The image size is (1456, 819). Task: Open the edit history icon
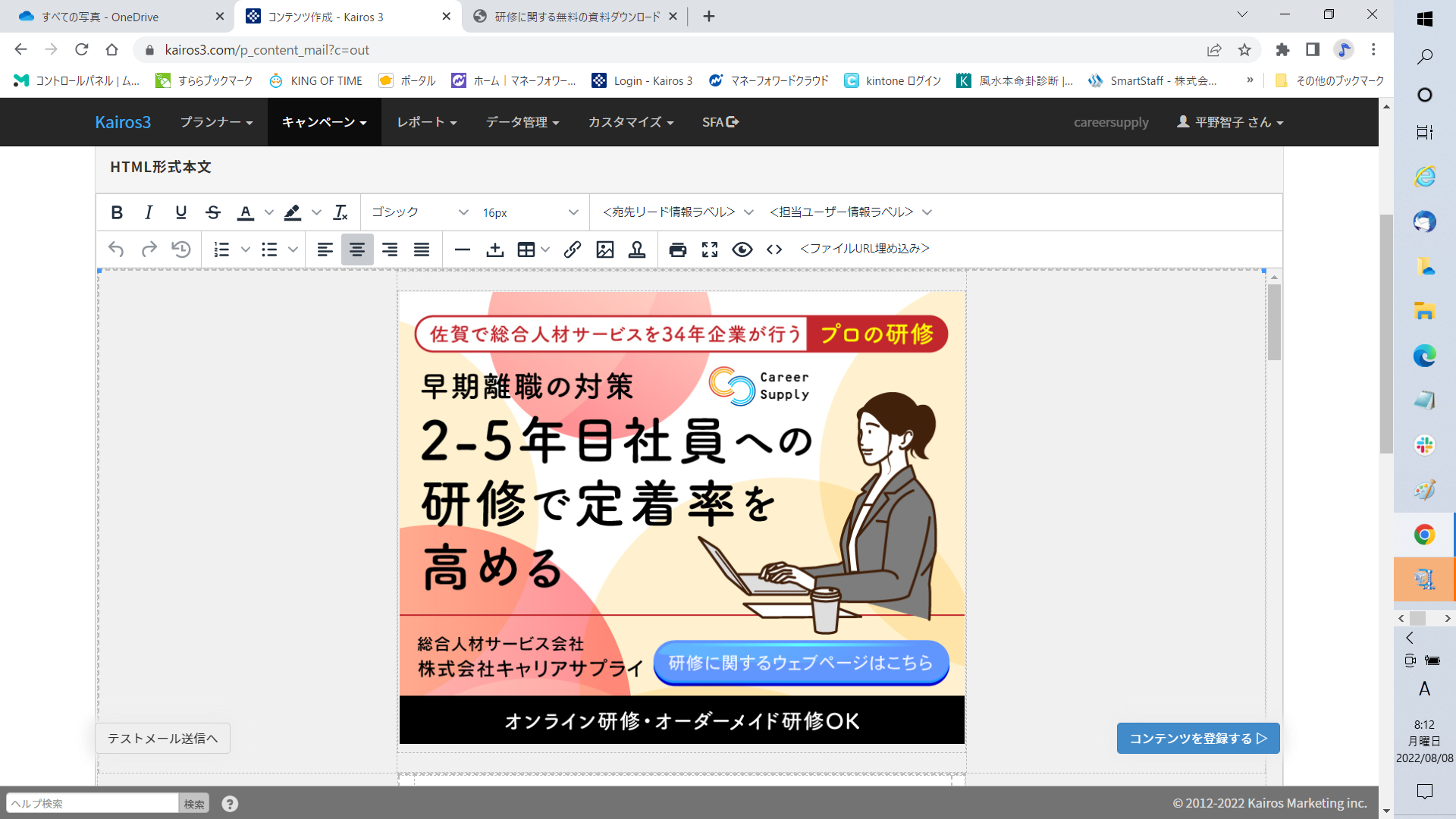point(181,249)
